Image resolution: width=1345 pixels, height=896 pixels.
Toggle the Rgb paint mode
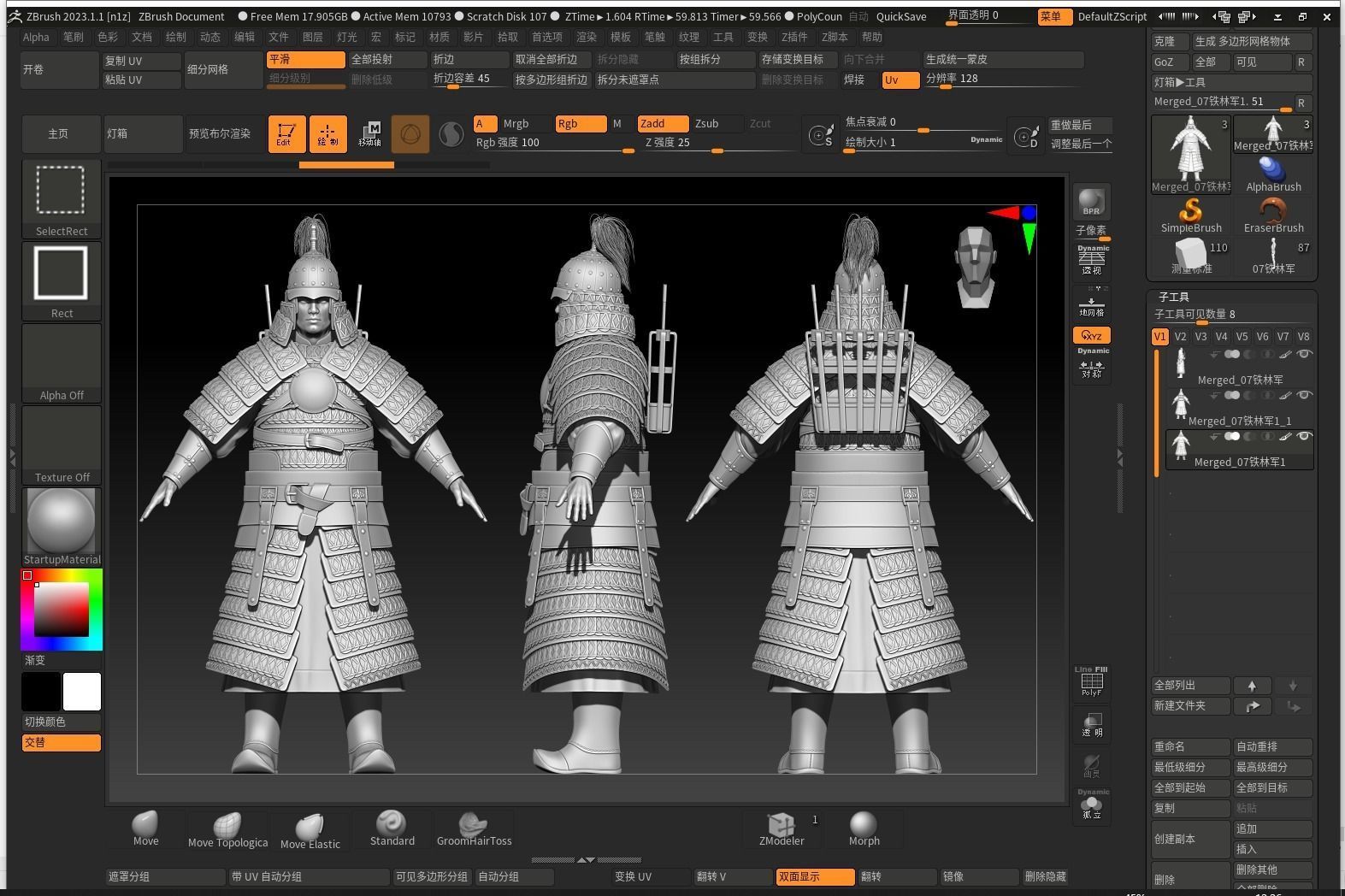[x=581, y=124]
